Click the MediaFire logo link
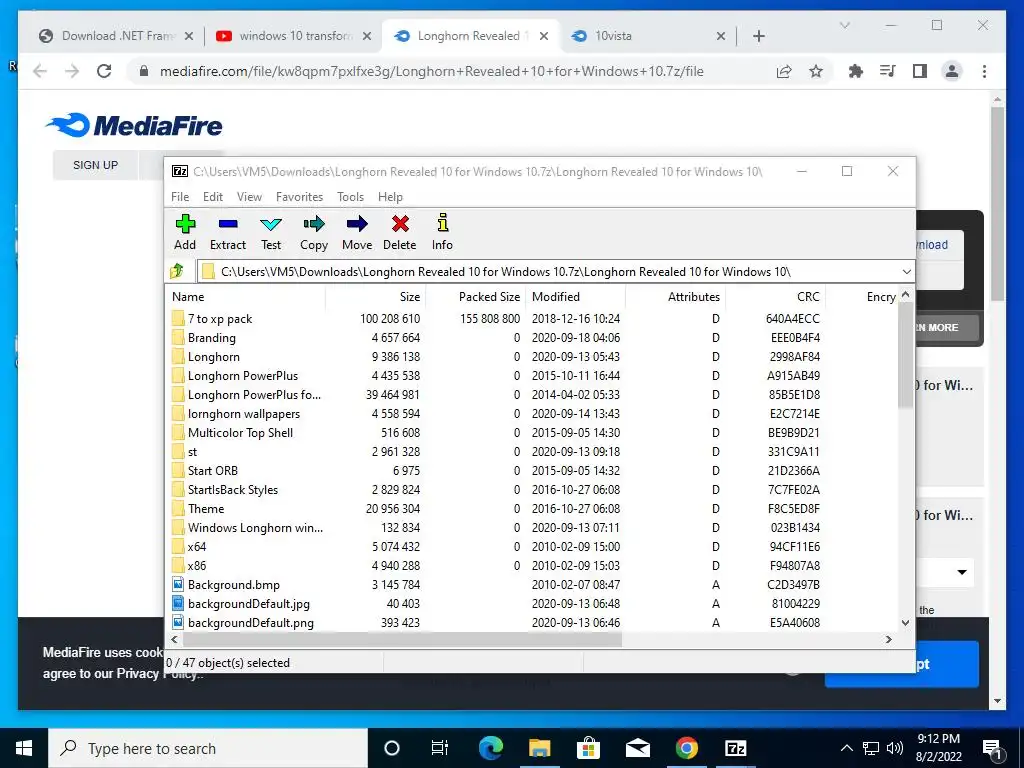The width and height of the screenshot is (1024, 768). coord(134,125)
